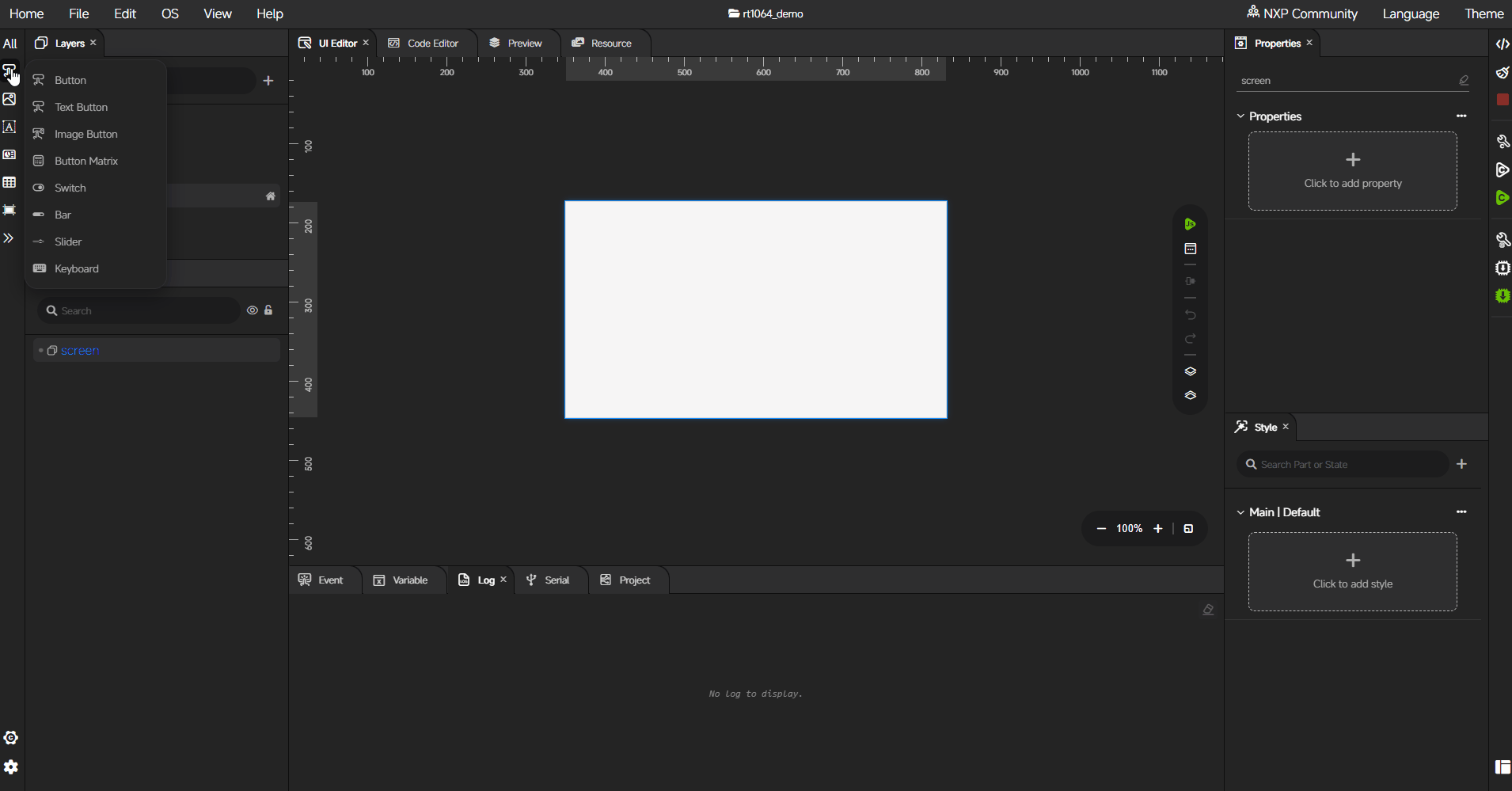Open the Theme menu
The image size is (1512, 791).
pyautogui.click(x=1484, y=13)
